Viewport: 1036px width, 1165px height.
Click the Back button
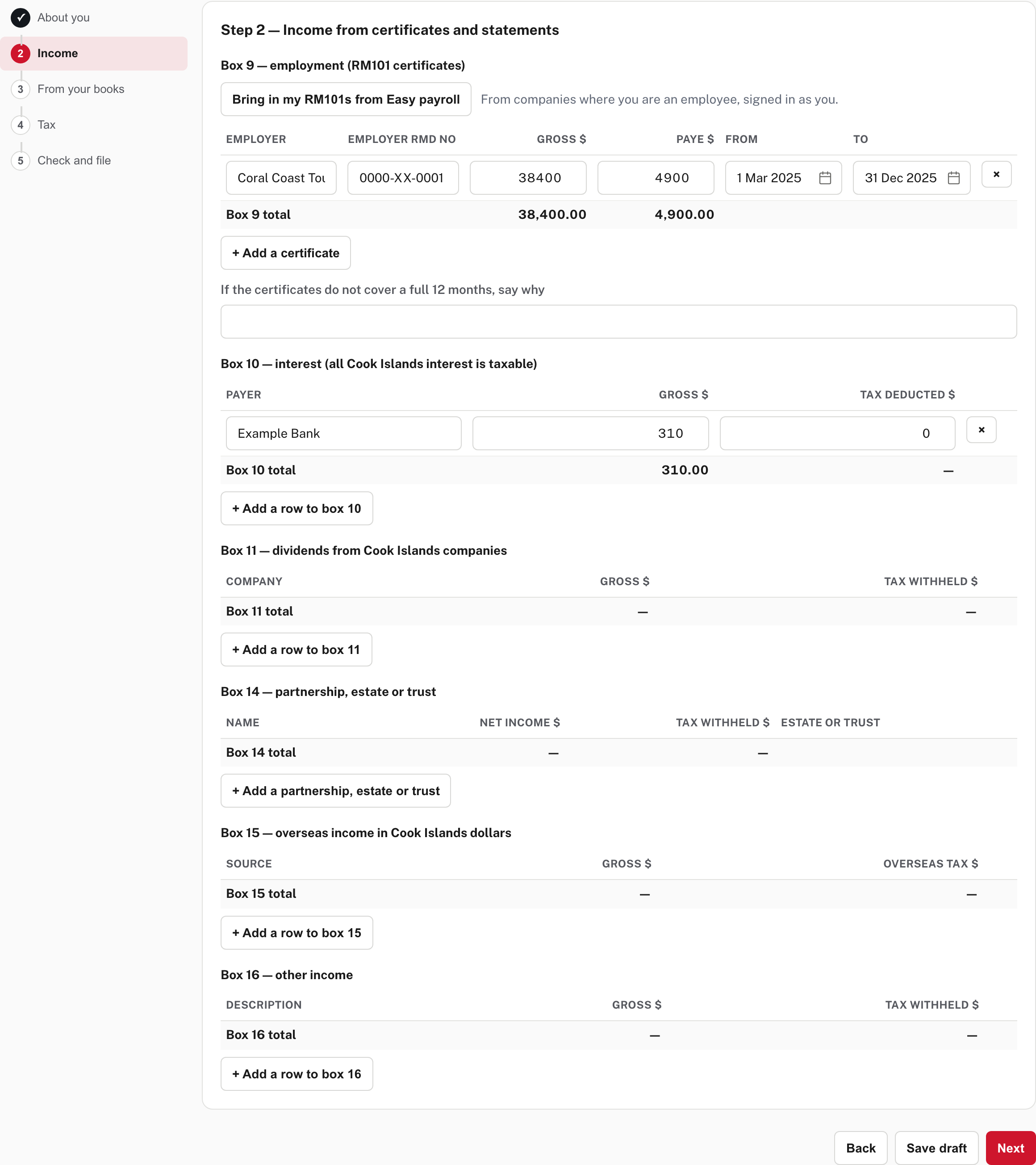(x=861, y=1148)
